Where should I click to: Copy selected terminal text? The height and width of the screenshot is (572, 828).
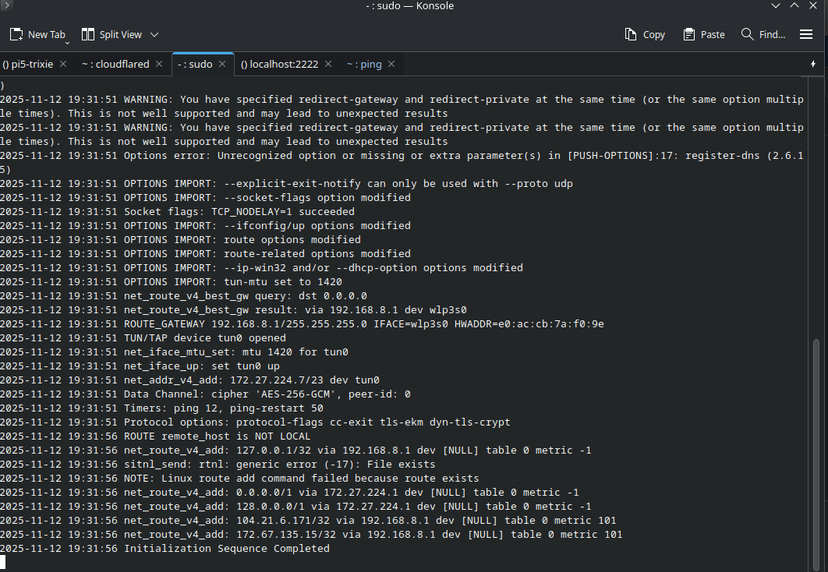[644, 34]
